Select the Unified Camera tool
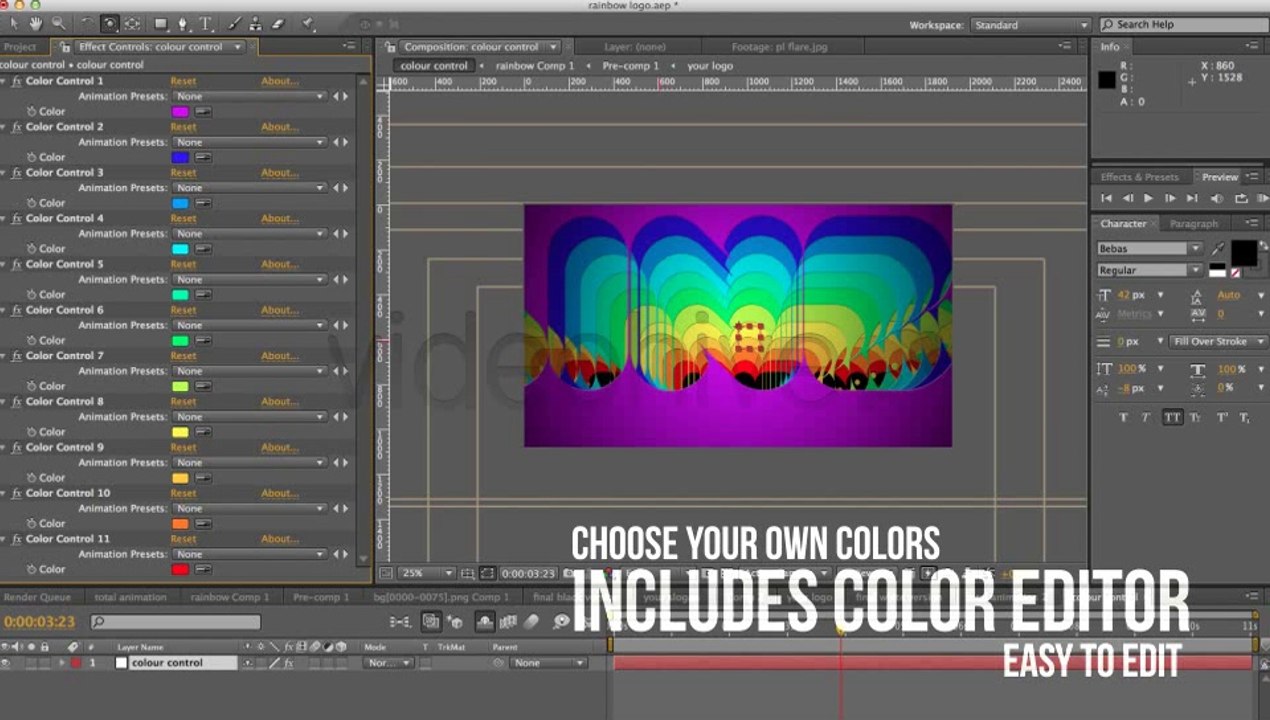The height and width of the screenshot is (720, 1270). click(x=110, y=23)
